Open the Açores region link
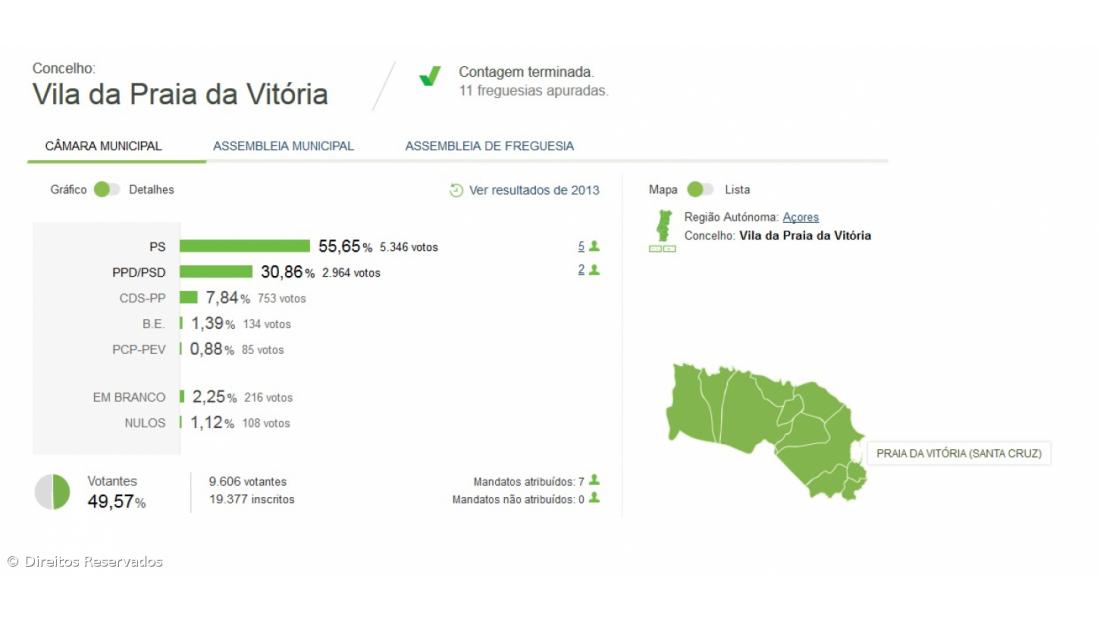The image size is (1100, 620). [800, 217]
